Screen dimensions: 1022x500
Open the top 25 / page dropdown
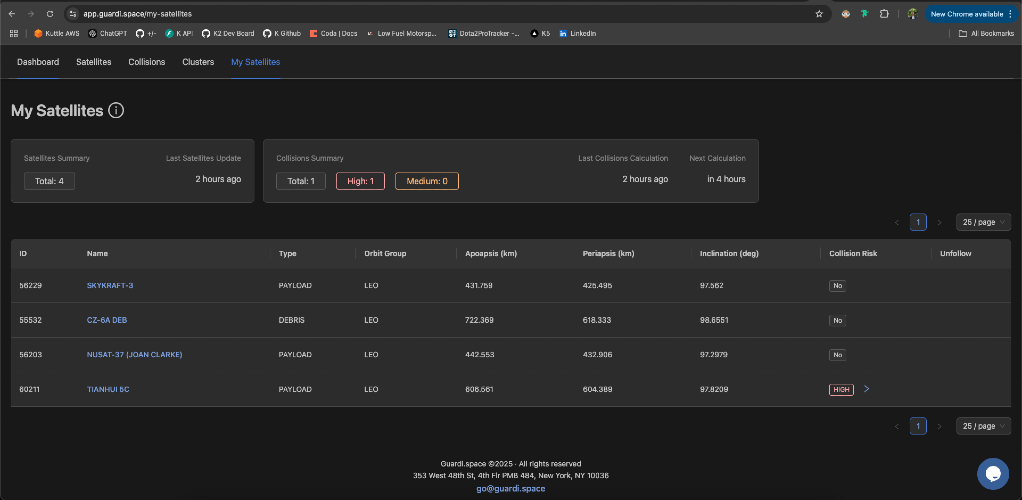click(984, 222)
